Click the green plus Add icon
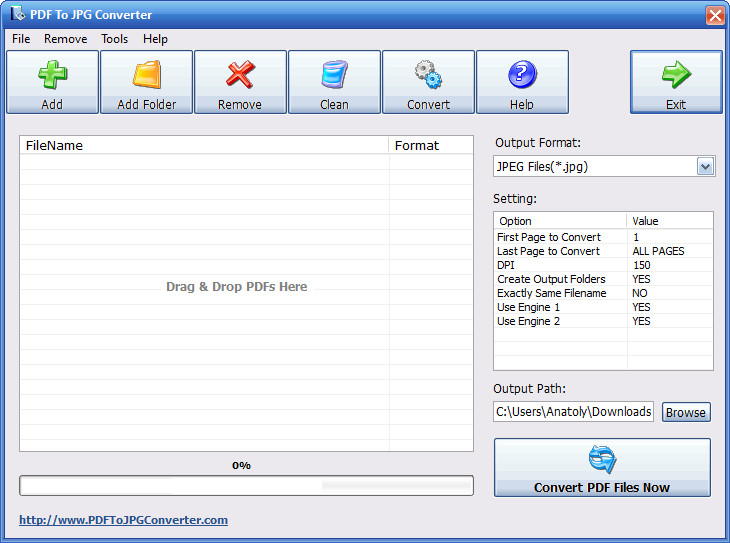The height and width of the screenshot is (543, 730). (x=52, y=75)
